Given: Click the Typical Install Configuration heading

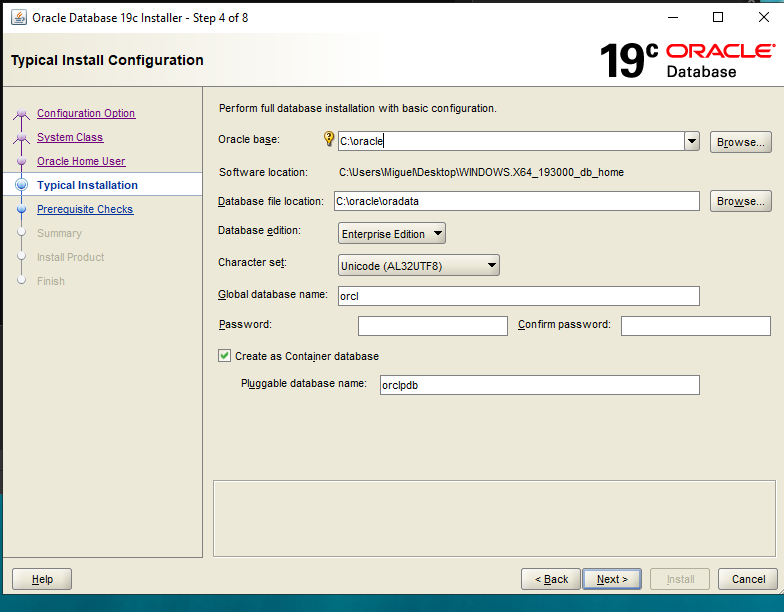Looking at the screenshot, I should 107,60.
